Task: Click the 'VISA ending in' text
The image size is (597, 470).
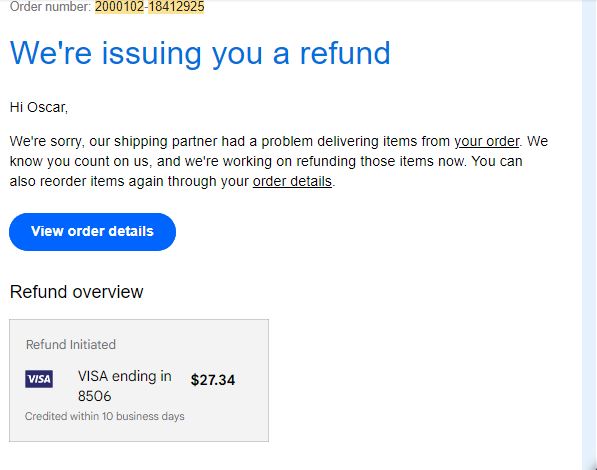Action: coord(125,376)
